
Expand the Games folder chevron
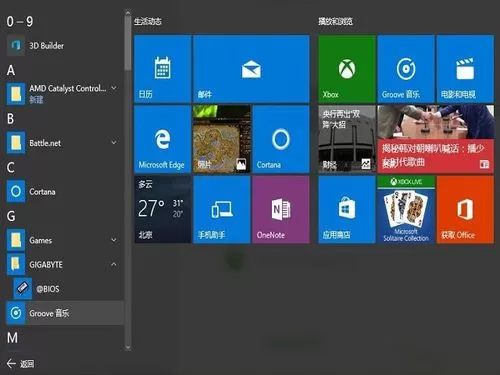pos(114,240)
